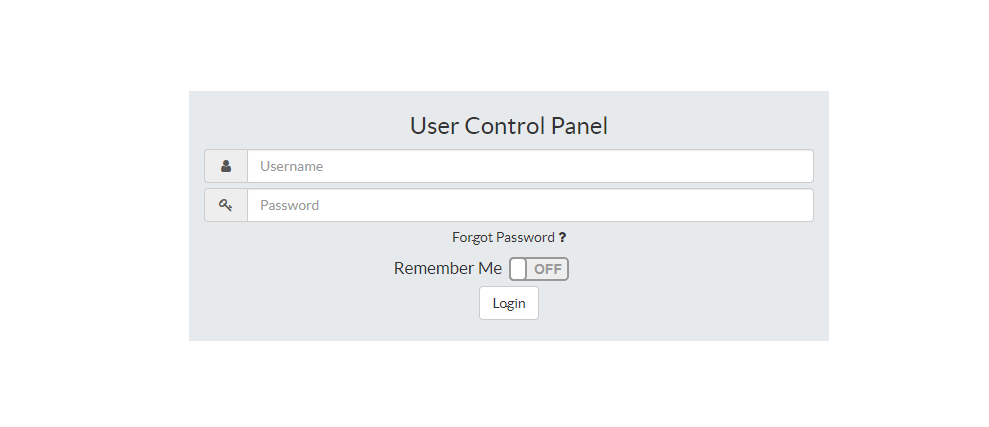Click the question mark after Forgot Password
Viewport: 989px width, 427px height.
[x=562, y=238]
